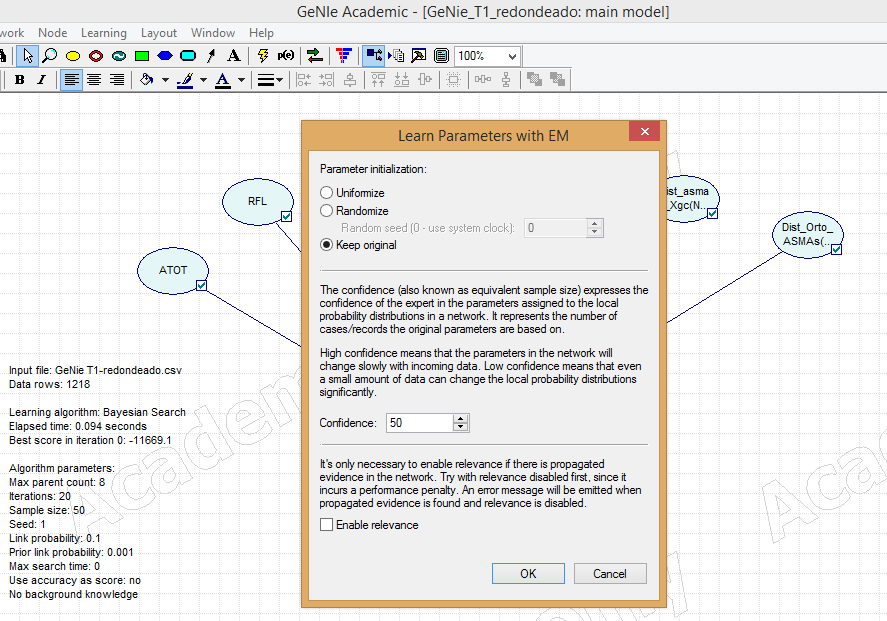This screenshot has width=887, height=621.
Task: Expand the font color dropdown arrow
Action: point(242,80)
